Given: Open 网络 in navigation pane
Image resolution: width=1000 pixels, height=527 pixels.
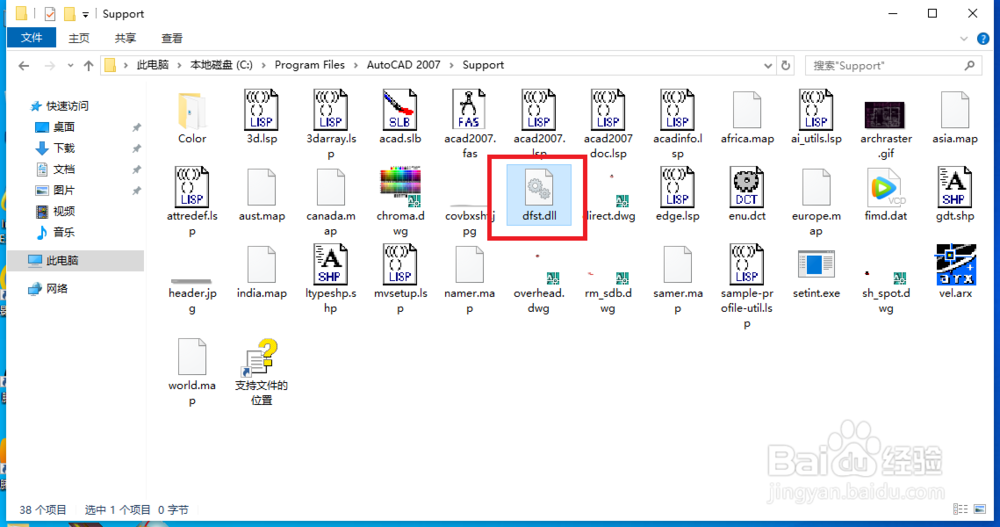Looking at the screenshot, I should pos(57,288).
